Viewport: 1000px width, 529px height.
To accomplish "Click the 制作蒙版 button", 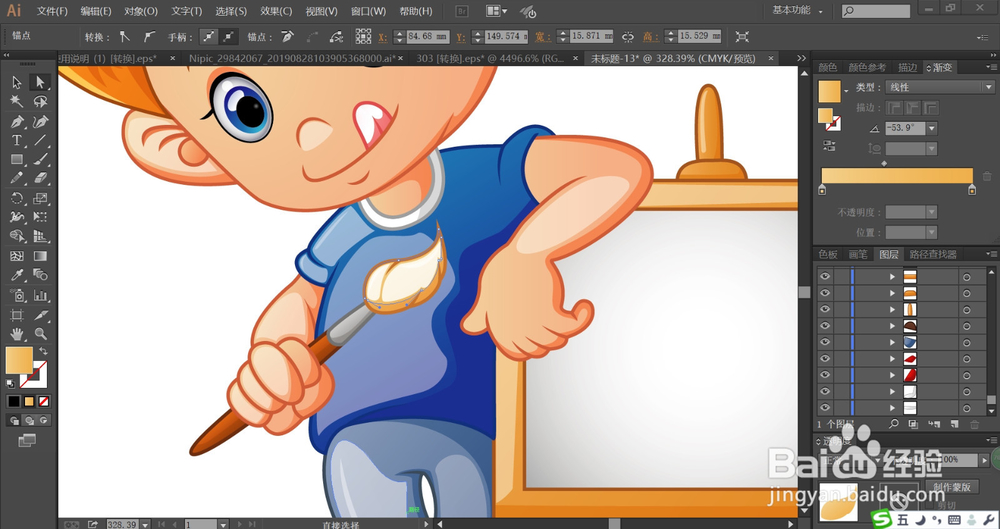I will 952,486.
